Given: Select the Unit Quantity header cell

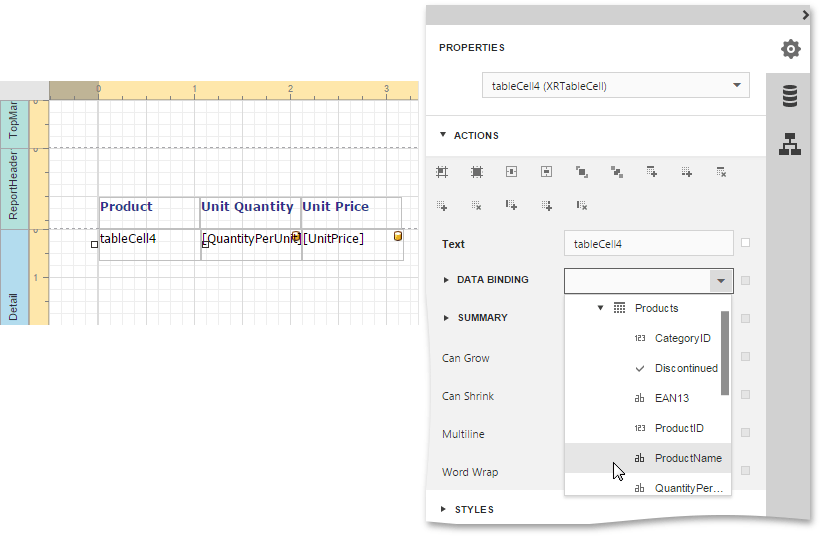Looking at the screenshot, I should click(x=251, y=213).
